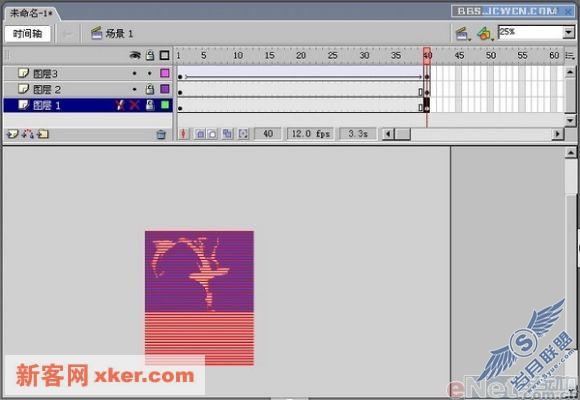
Task: Click frame 20 on the timeline ruler
Action: 301,56
